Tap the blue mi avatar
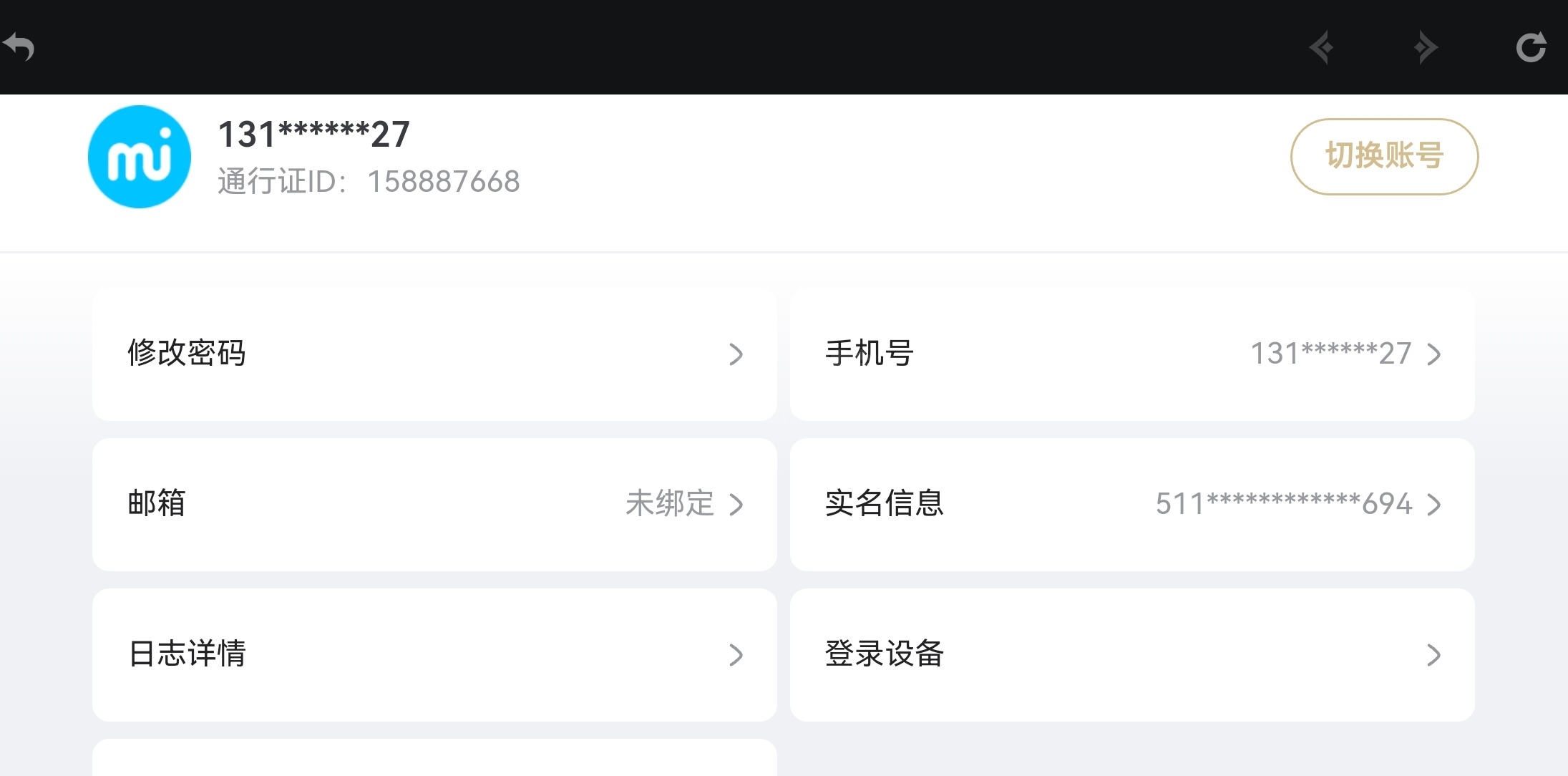Screen dimensions: 1568x776 tap(140, 157)
